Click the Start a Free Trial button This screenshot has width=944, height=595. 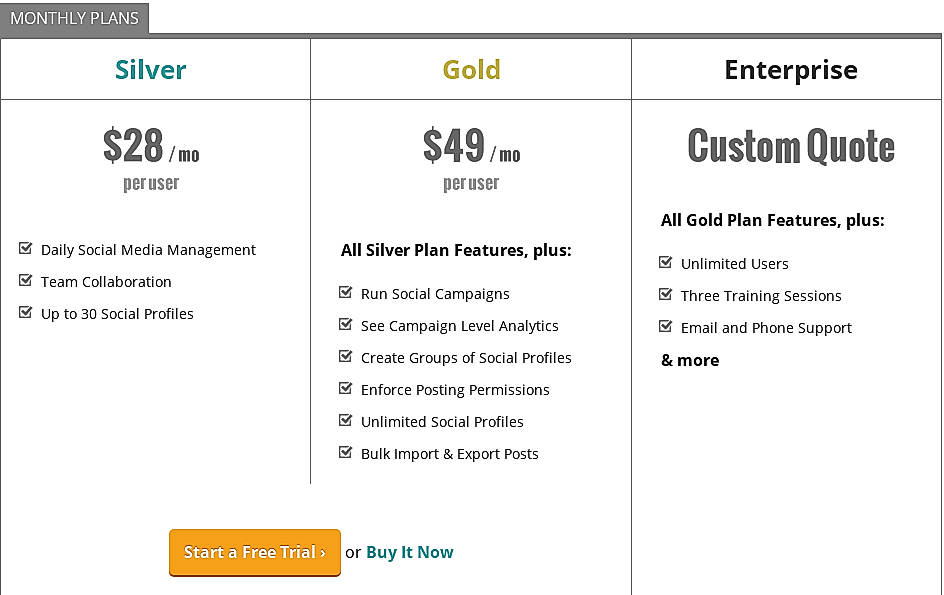[x=255, y=552]
